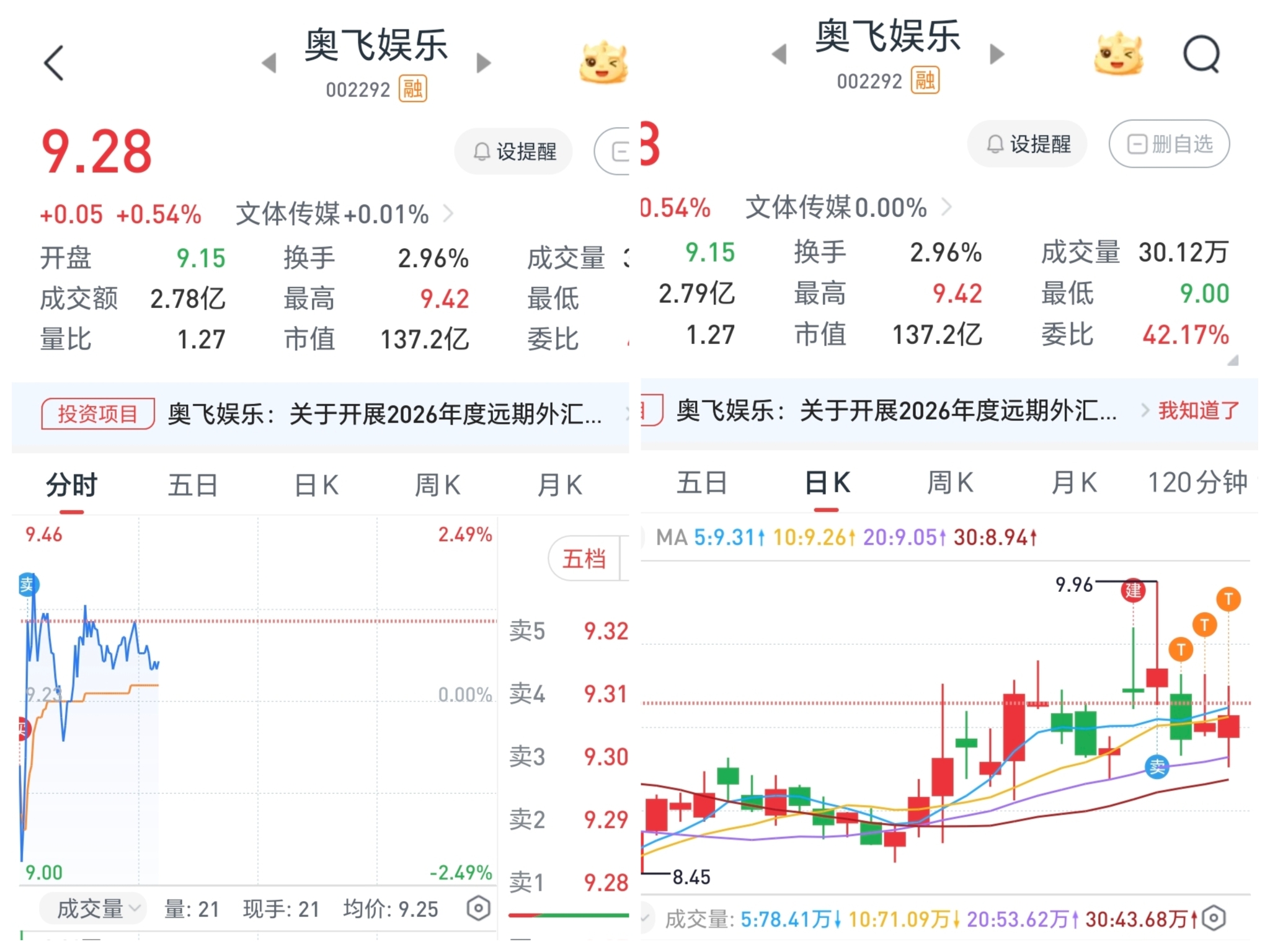Viewport: 1270px width, 952px height.
Task: Open volume indicator settings icon on K-line chart
Action: [1214, 918]
